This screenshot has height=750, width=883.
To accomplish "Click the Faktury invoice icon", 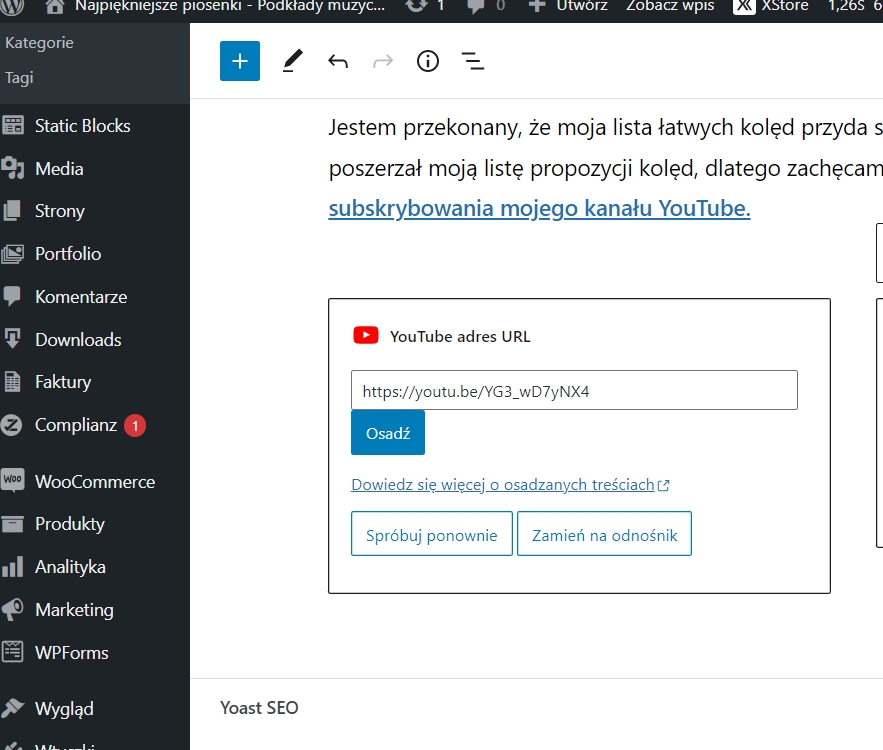I will [x=12, y=382].
